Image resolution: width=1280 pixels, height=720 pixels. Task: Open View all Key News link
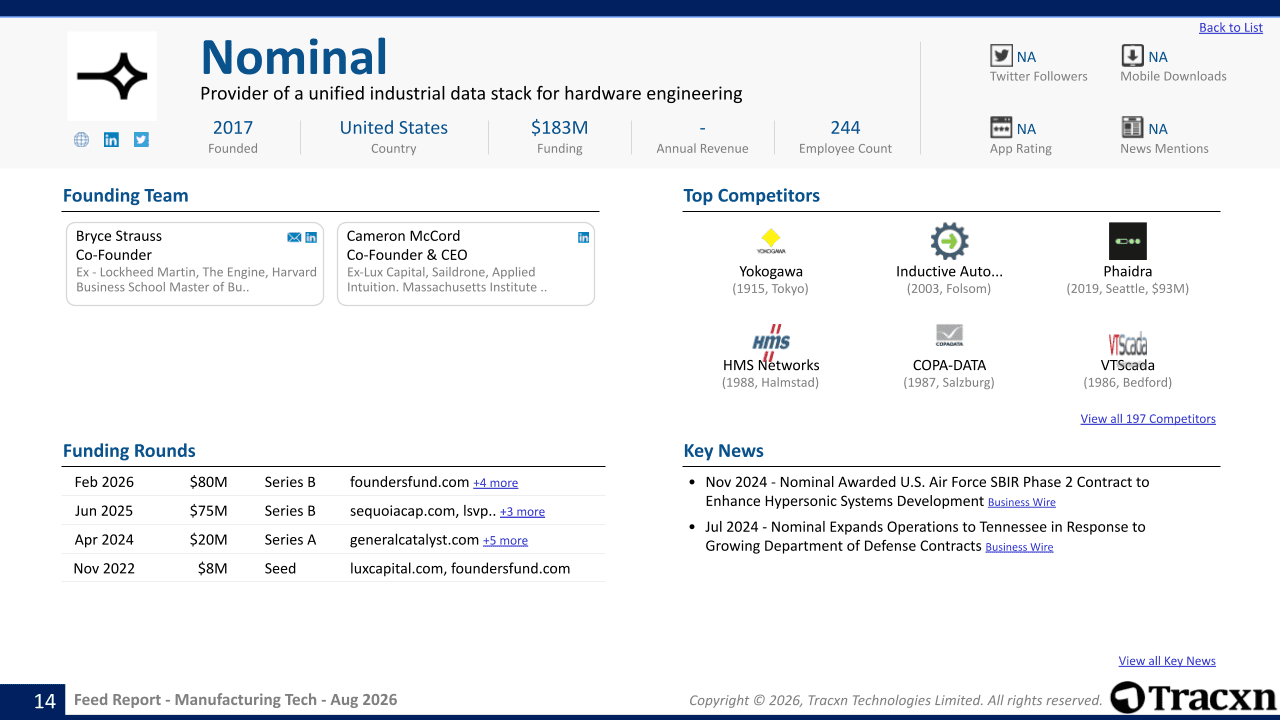pyautogui.click(x=1167, y=661)
